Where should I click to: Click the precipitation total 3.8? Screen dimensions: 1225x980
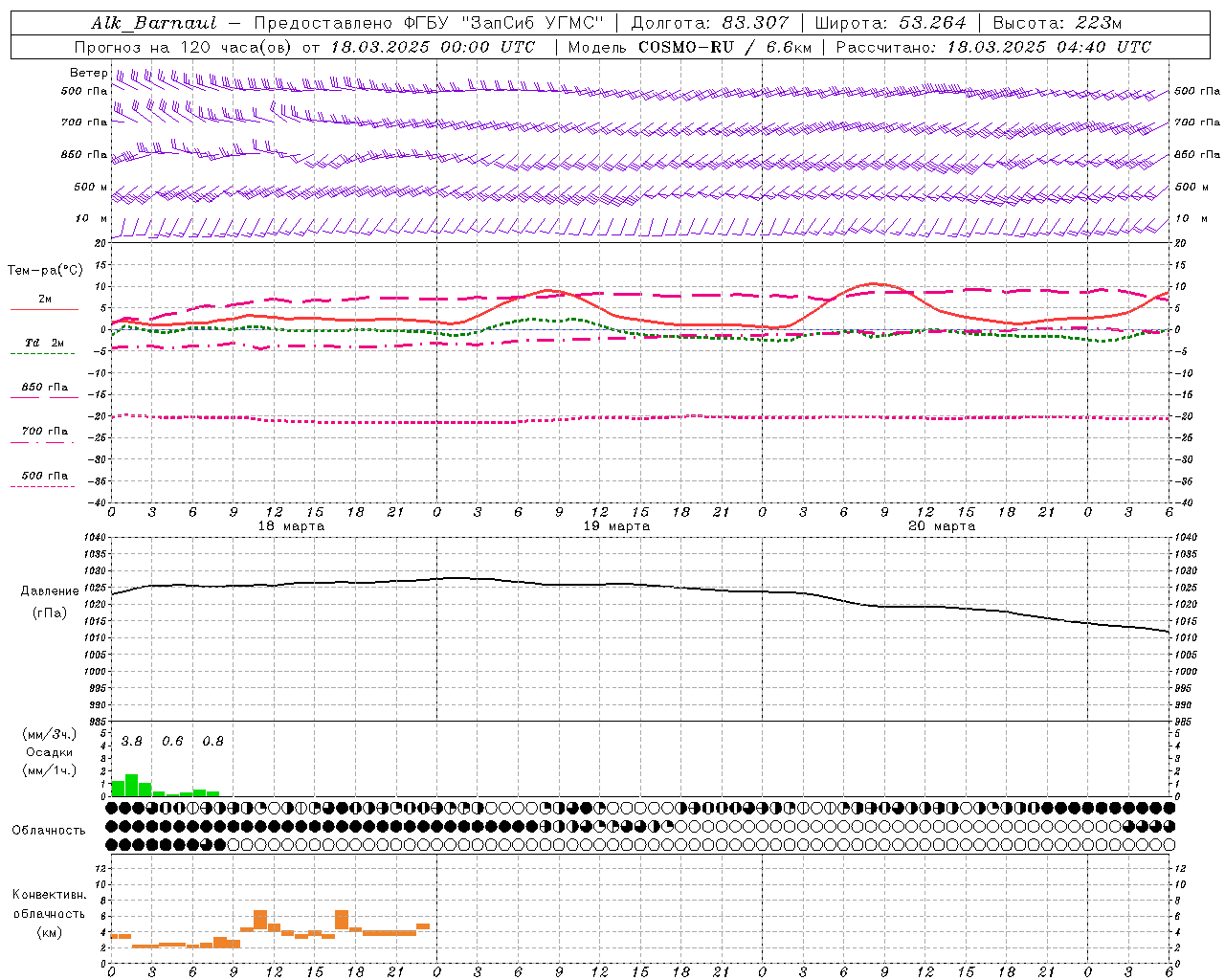coord(131,742)
